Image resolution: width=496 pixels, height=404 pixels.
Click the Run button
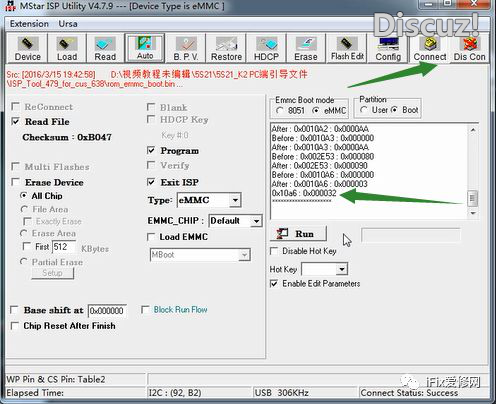coord(298,234)
